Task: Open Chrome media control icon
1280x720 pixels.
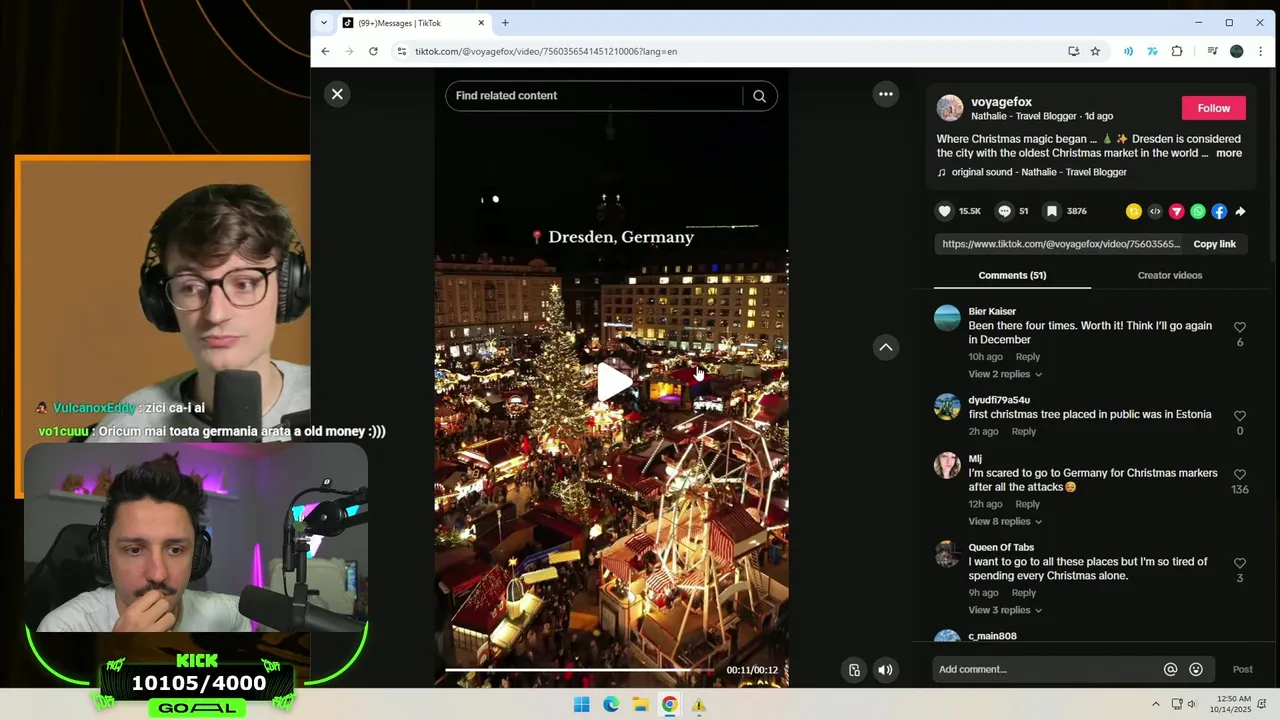Action: tap(1212, 51)
